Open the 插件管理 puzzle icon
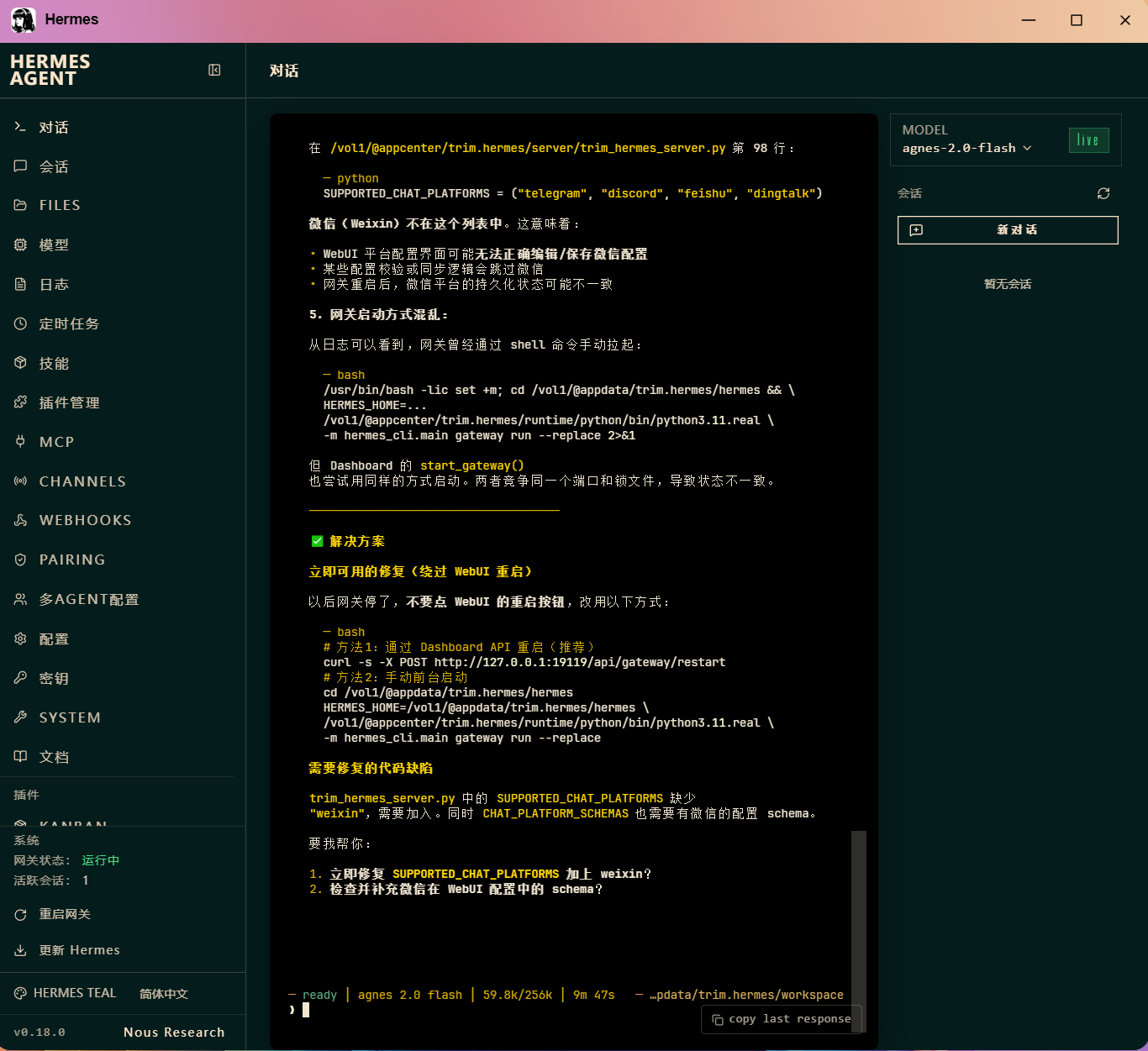 click(x=20, y=402)
